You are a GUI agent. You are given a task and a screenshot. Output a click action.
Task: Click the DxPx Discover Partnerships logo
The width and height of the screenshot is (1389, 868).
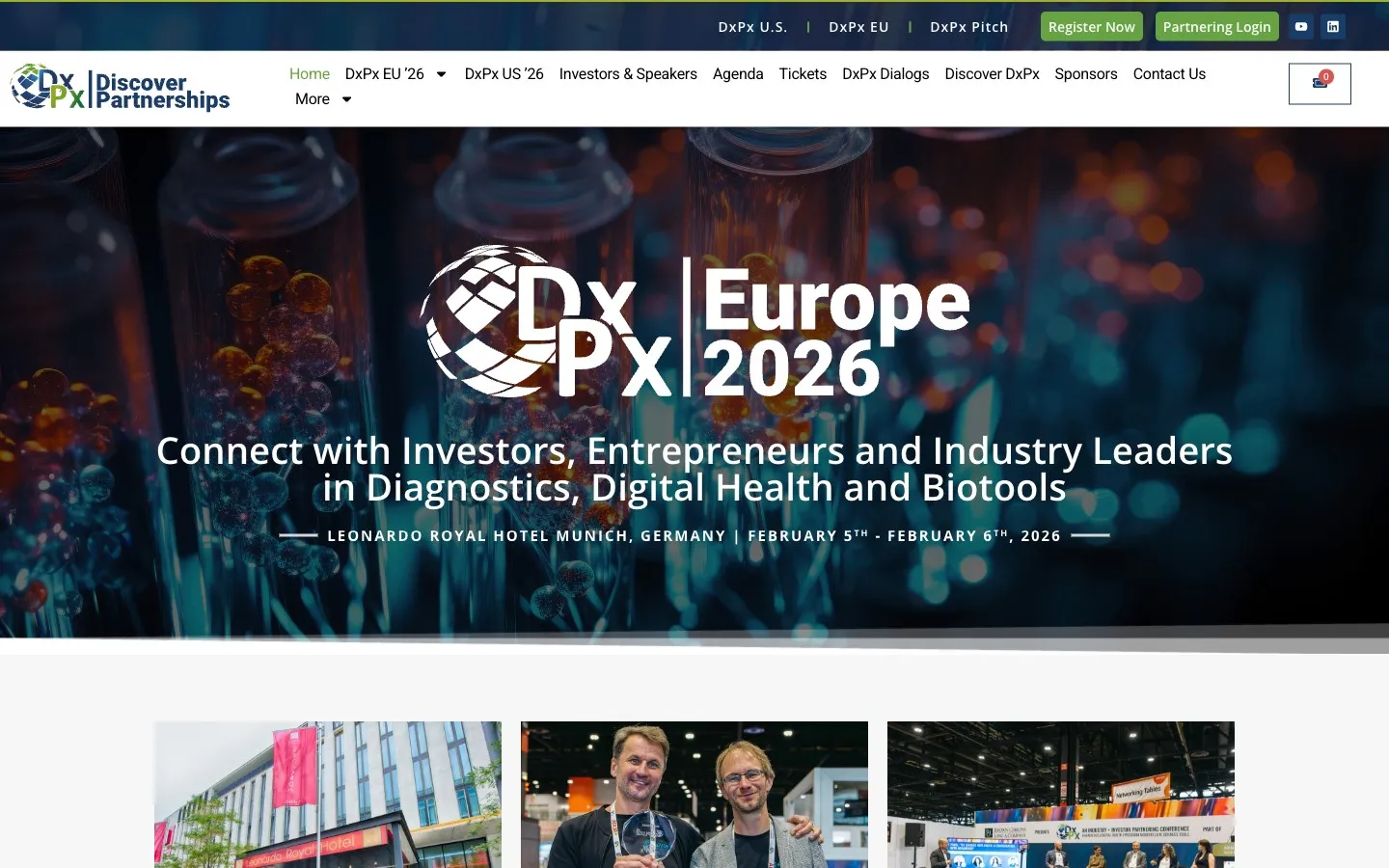(x=121, y=88)
